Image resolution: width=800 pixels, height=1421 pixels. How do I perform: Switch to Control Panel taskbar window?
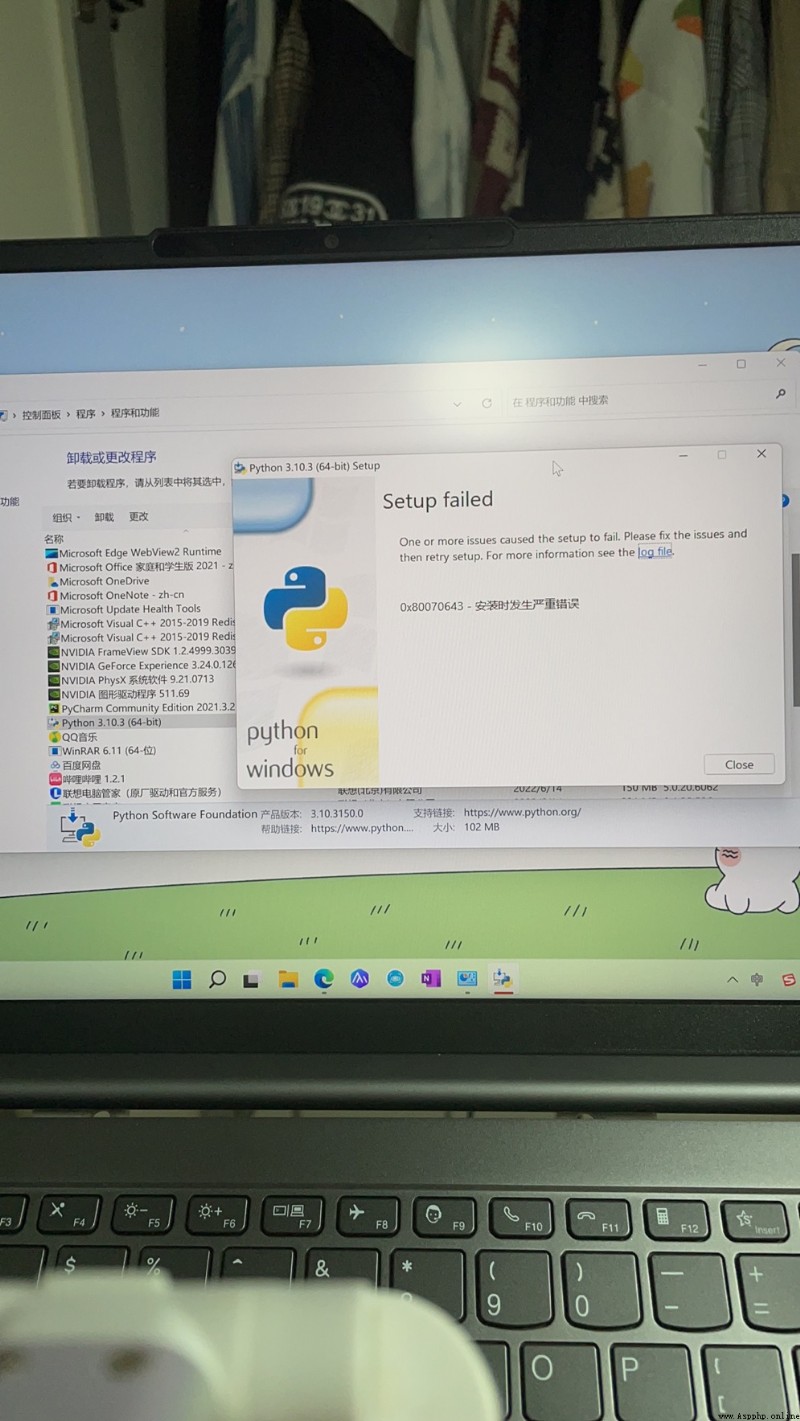tap(467, 979)
